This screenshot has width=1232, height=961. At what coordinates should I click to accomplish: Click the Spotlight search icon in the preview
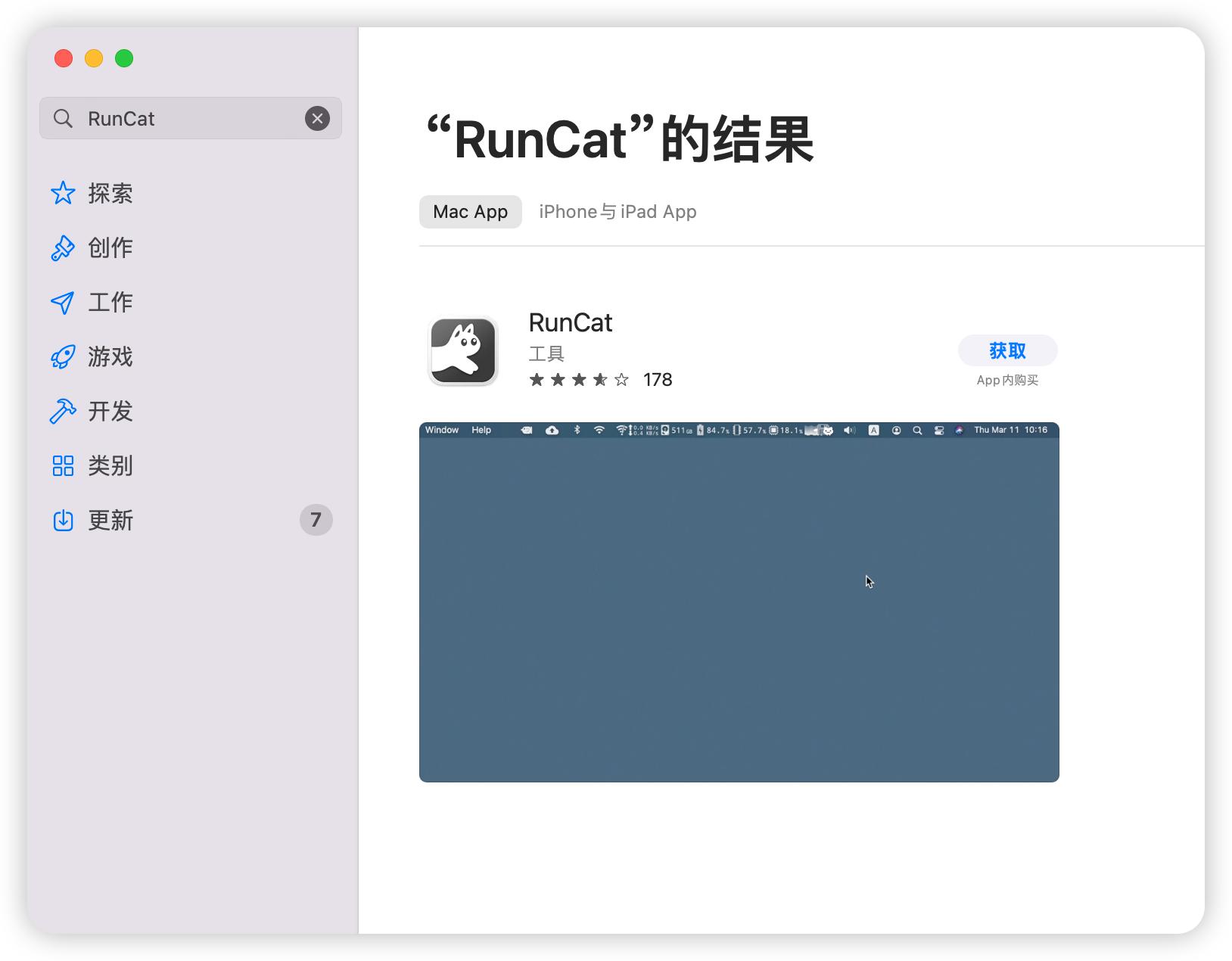(x=916, y=431)
